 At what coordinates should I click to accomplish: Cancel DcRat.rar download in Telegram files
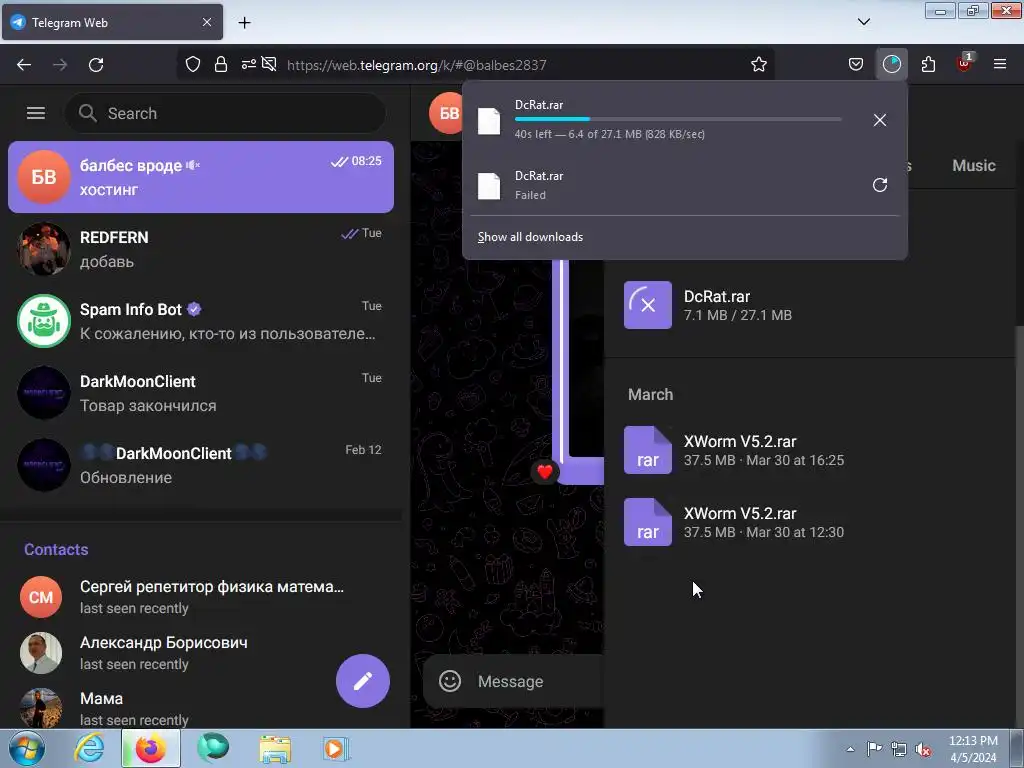(x=647, y=305)
